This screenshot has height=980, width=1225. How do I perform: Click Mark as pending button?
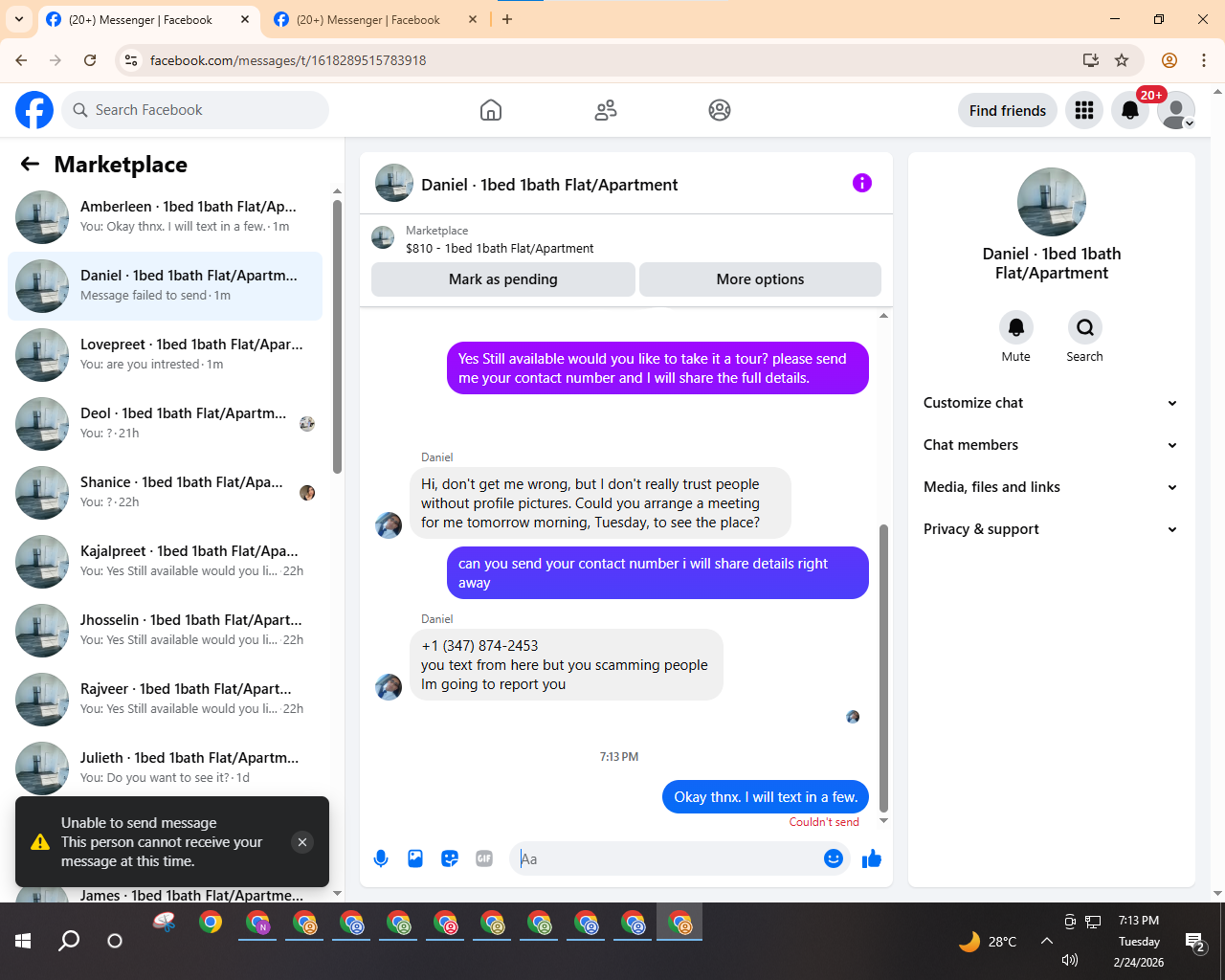point(503,279)
